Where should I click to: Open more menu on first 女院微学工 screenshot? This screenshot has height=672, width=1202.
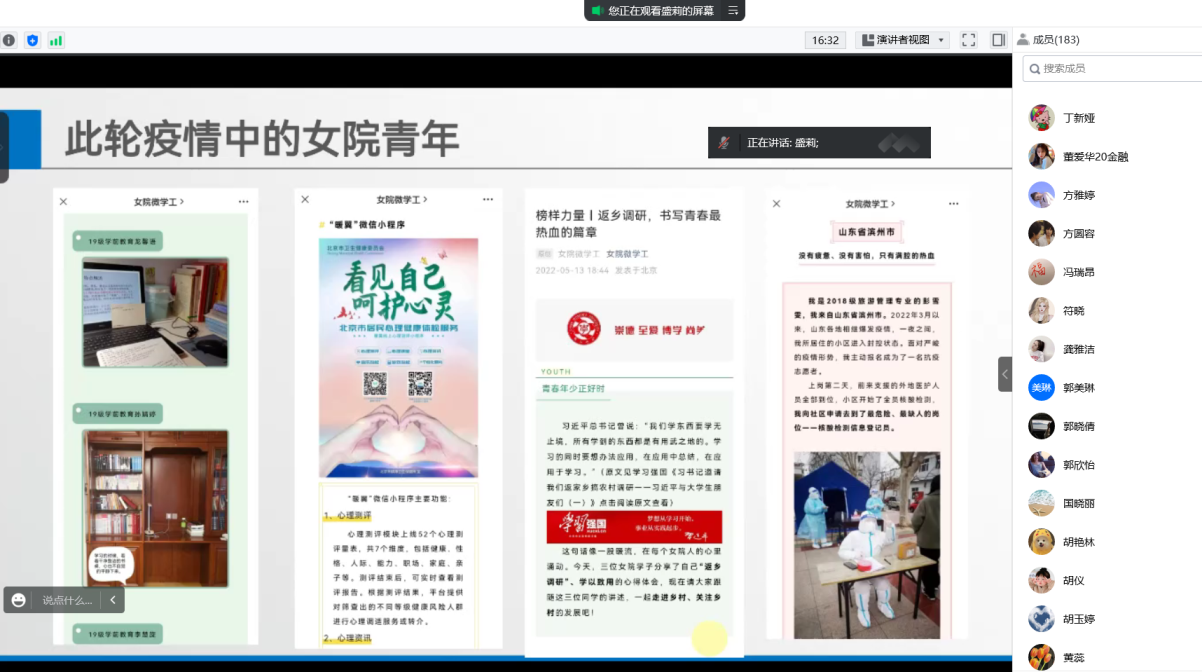point(243,201)
